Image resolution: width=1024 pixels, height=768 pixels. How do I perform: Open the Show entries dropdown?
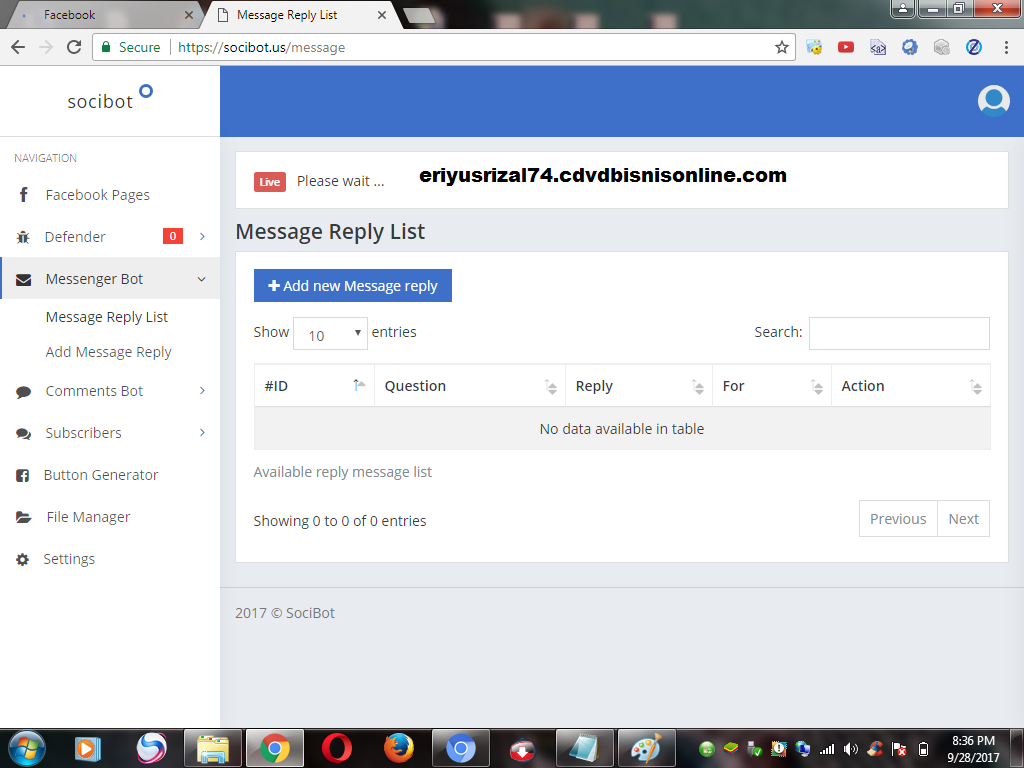coord(330,333)
